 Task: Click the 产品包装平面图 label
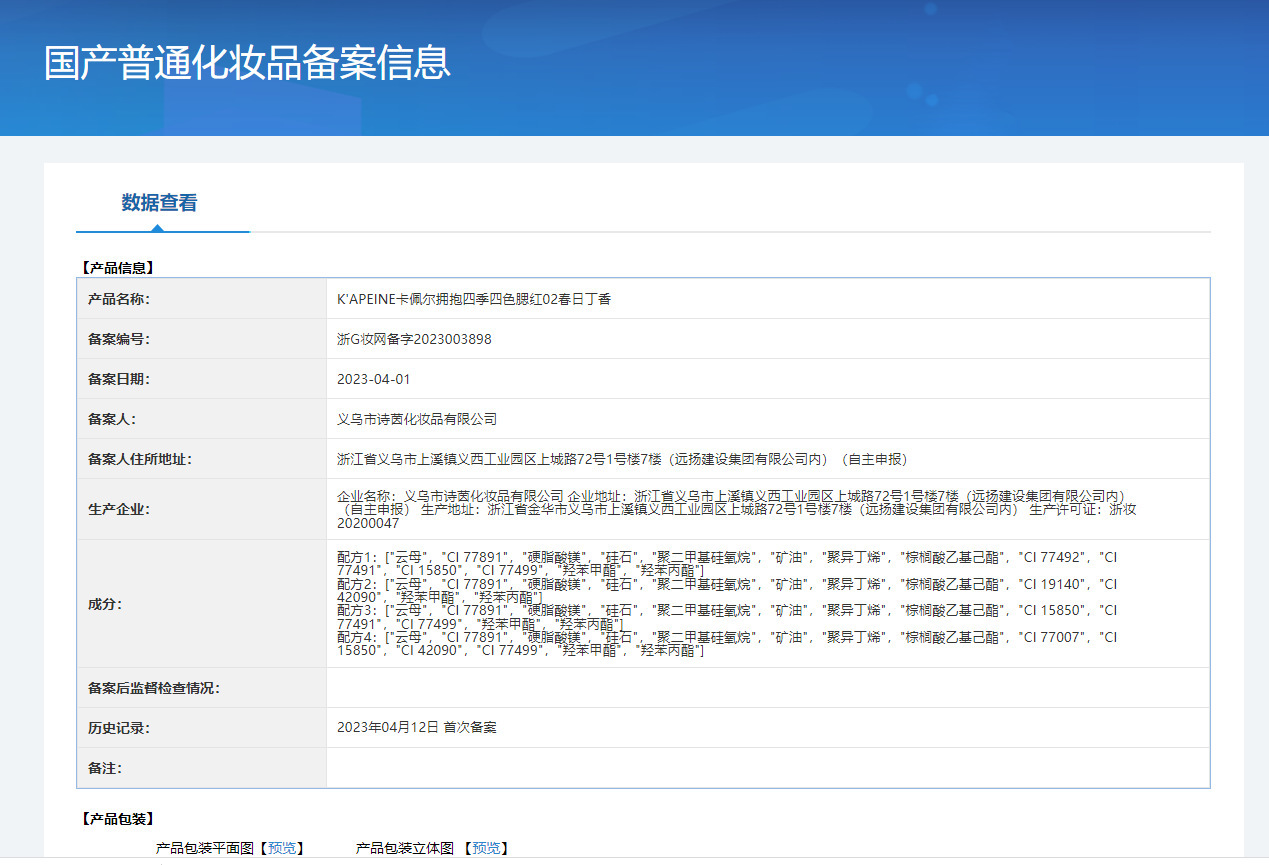point(206,848)
